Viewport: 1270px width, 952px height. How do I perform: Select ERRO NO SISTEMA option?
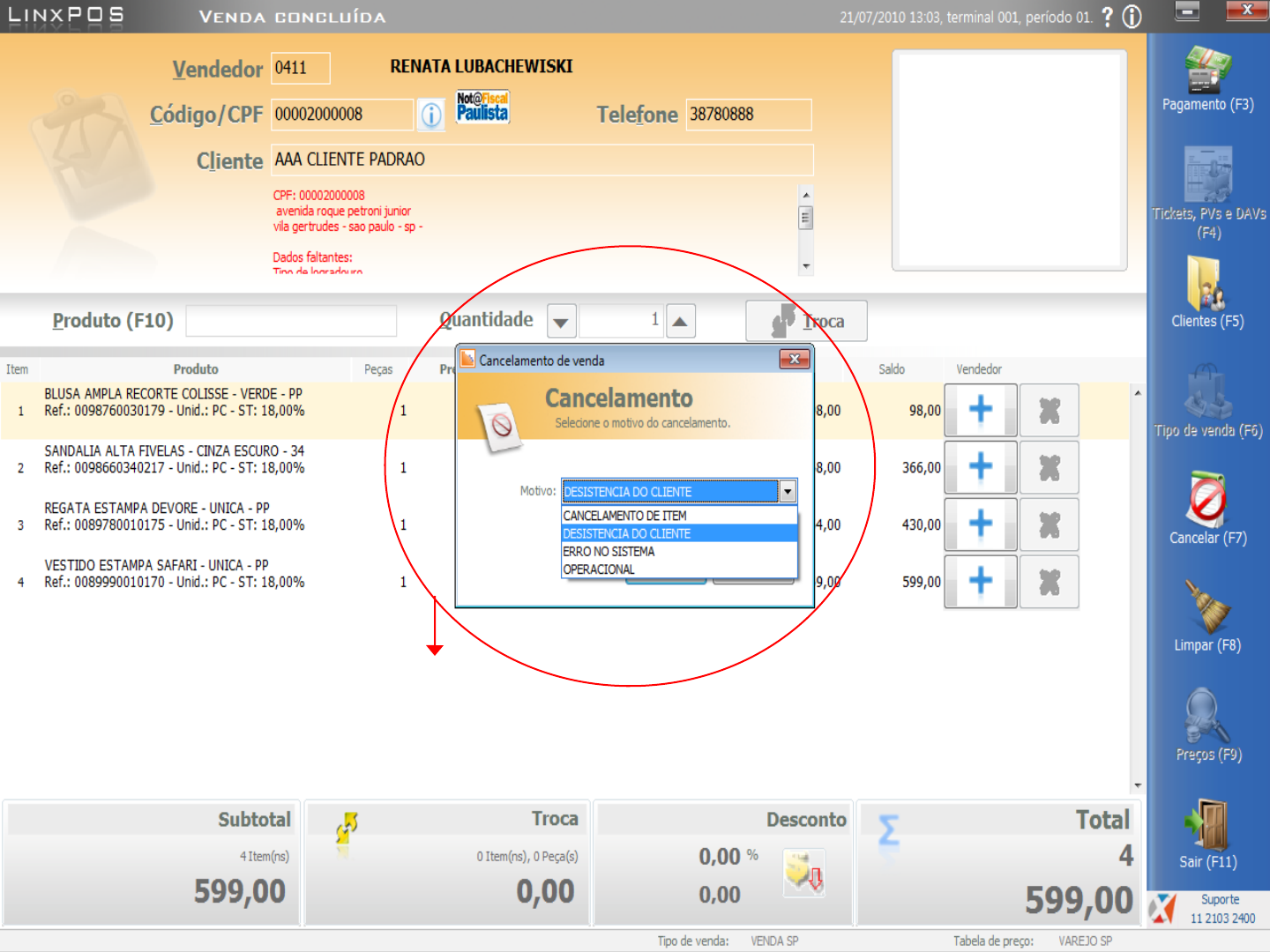pyautogui.click(x=679, y=551)
